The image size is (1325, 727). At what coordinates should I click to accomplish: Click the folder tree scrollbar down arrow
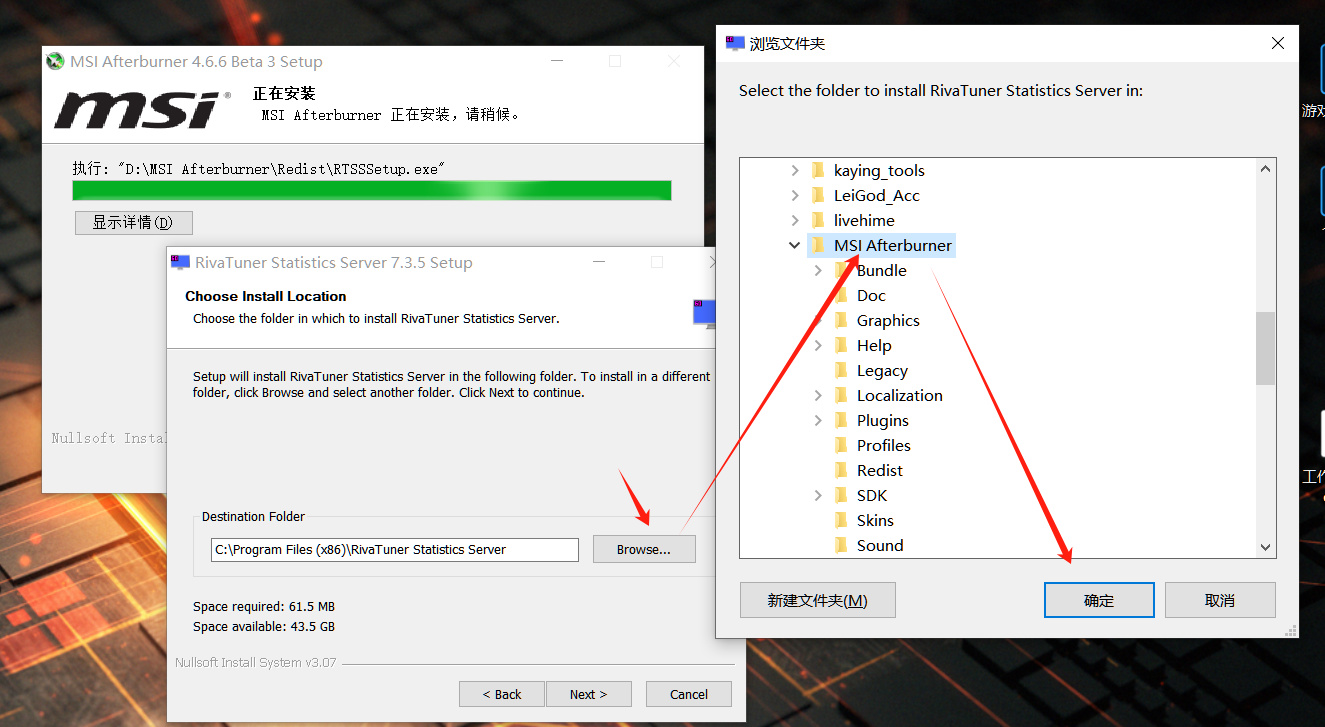1266,547
